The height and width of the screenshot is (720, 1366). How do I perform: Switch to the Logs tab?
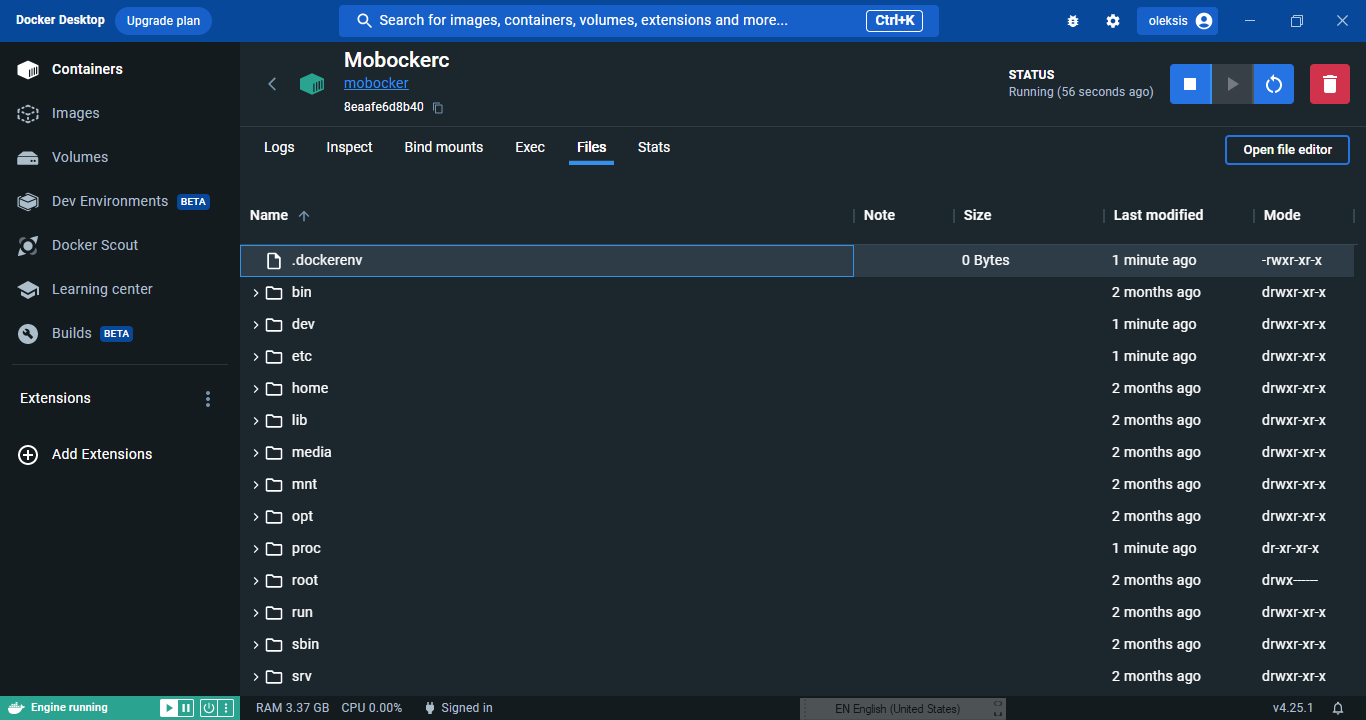(x=279, y=147)
